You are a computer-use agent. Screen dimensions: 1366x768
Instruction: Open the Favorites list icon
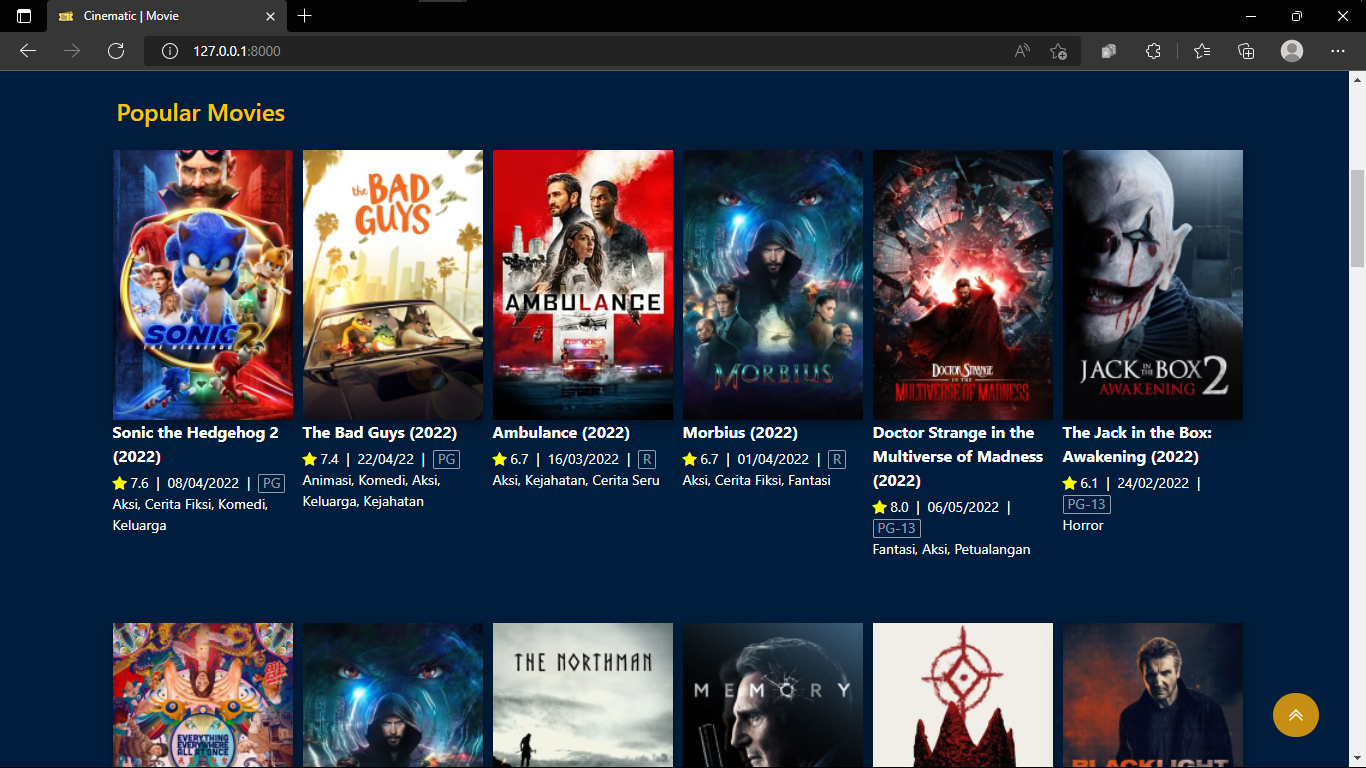1202,51
